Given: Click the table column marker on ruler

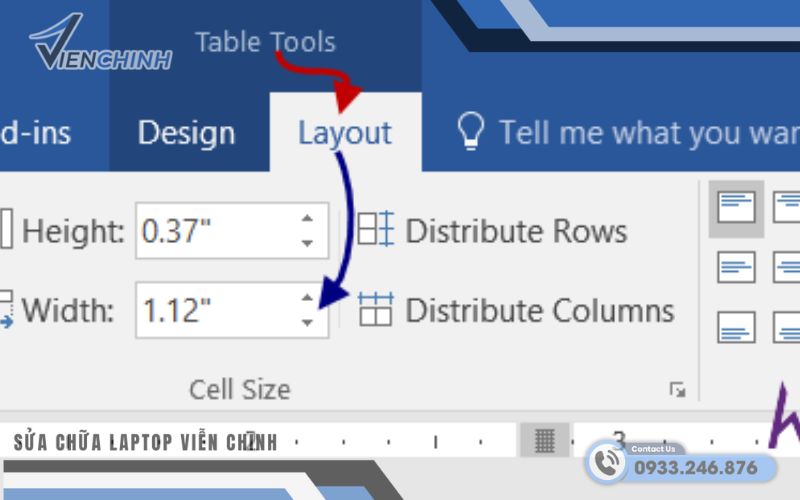Looking at the screenshot, I should pyautogui.click(x=544, y=440).
